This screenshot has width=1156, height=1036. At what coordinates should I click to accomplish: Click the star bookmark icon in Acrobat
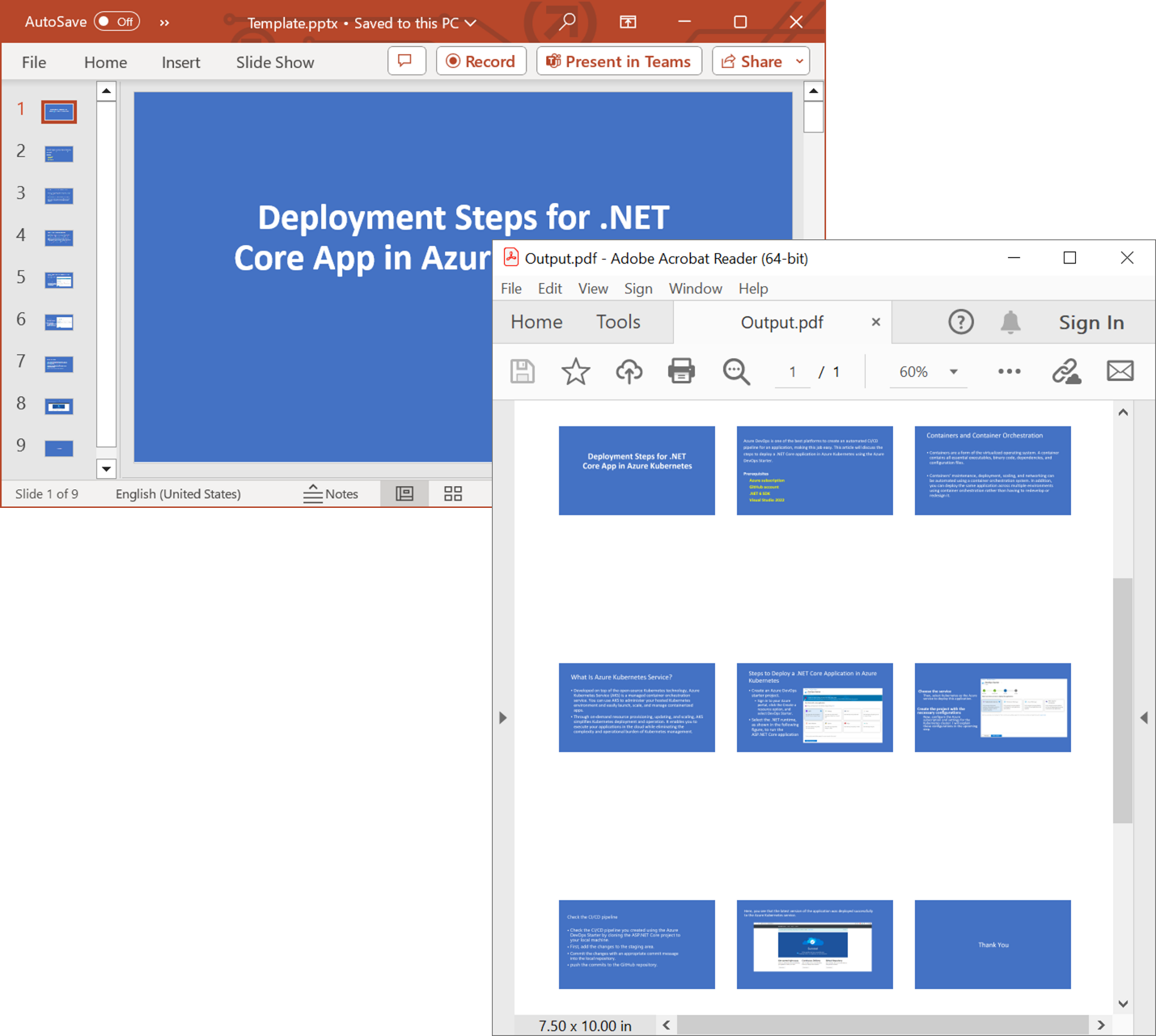pyautogui.click(x=576, y=371)
